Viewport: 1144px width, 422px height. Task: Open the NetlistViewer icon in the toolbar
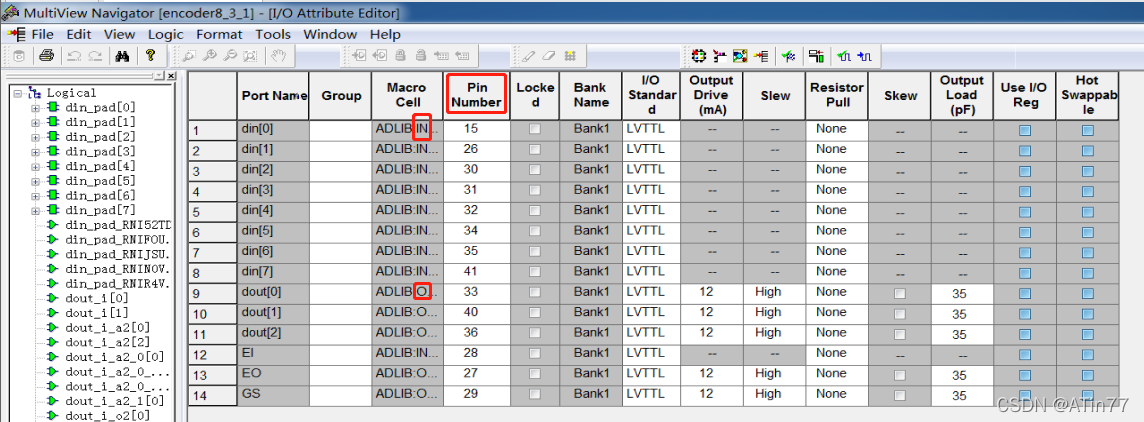point(720,55)
